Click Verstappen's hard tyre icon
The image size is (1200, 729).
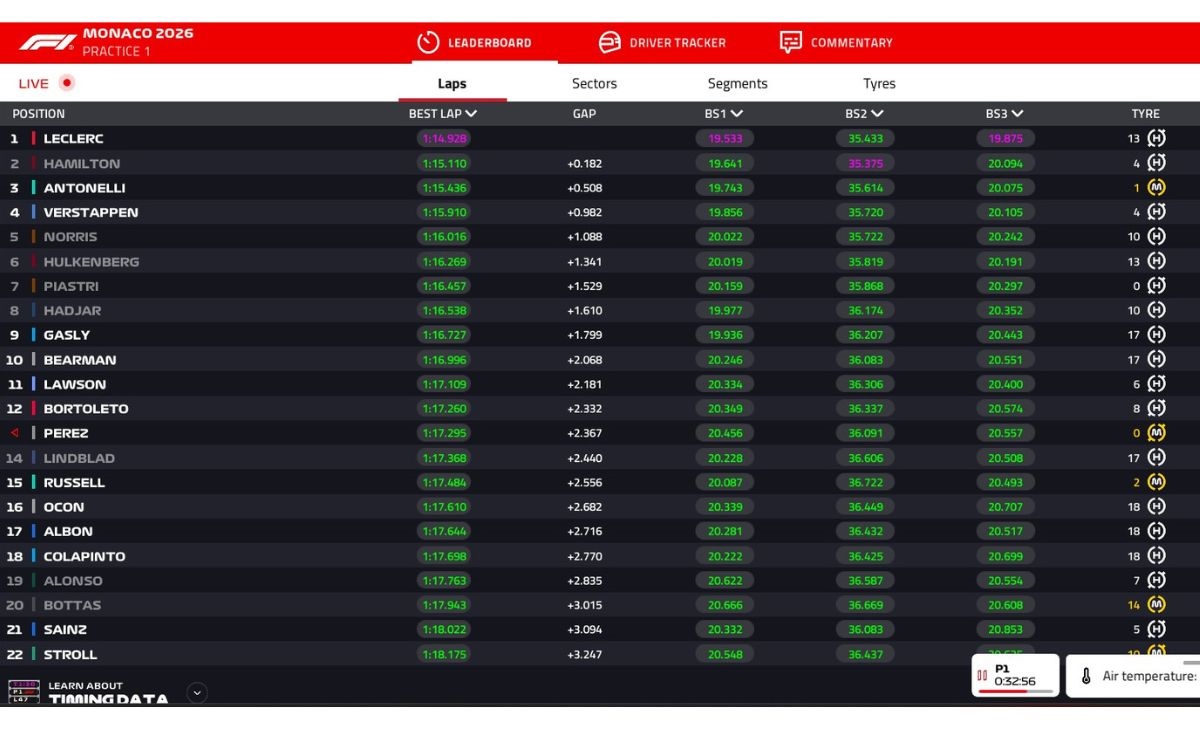click(x=1157, y=212)
